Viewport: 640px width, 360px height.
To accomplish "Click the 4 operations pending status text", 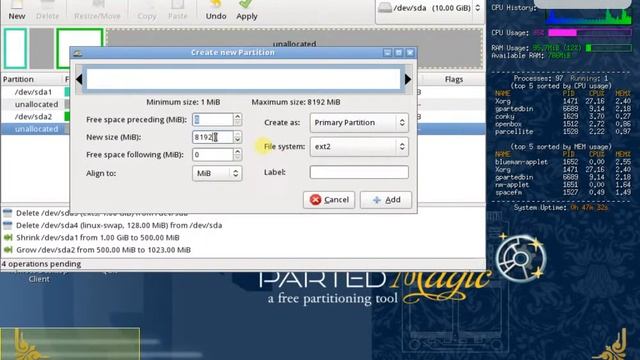I will (41, 264).
